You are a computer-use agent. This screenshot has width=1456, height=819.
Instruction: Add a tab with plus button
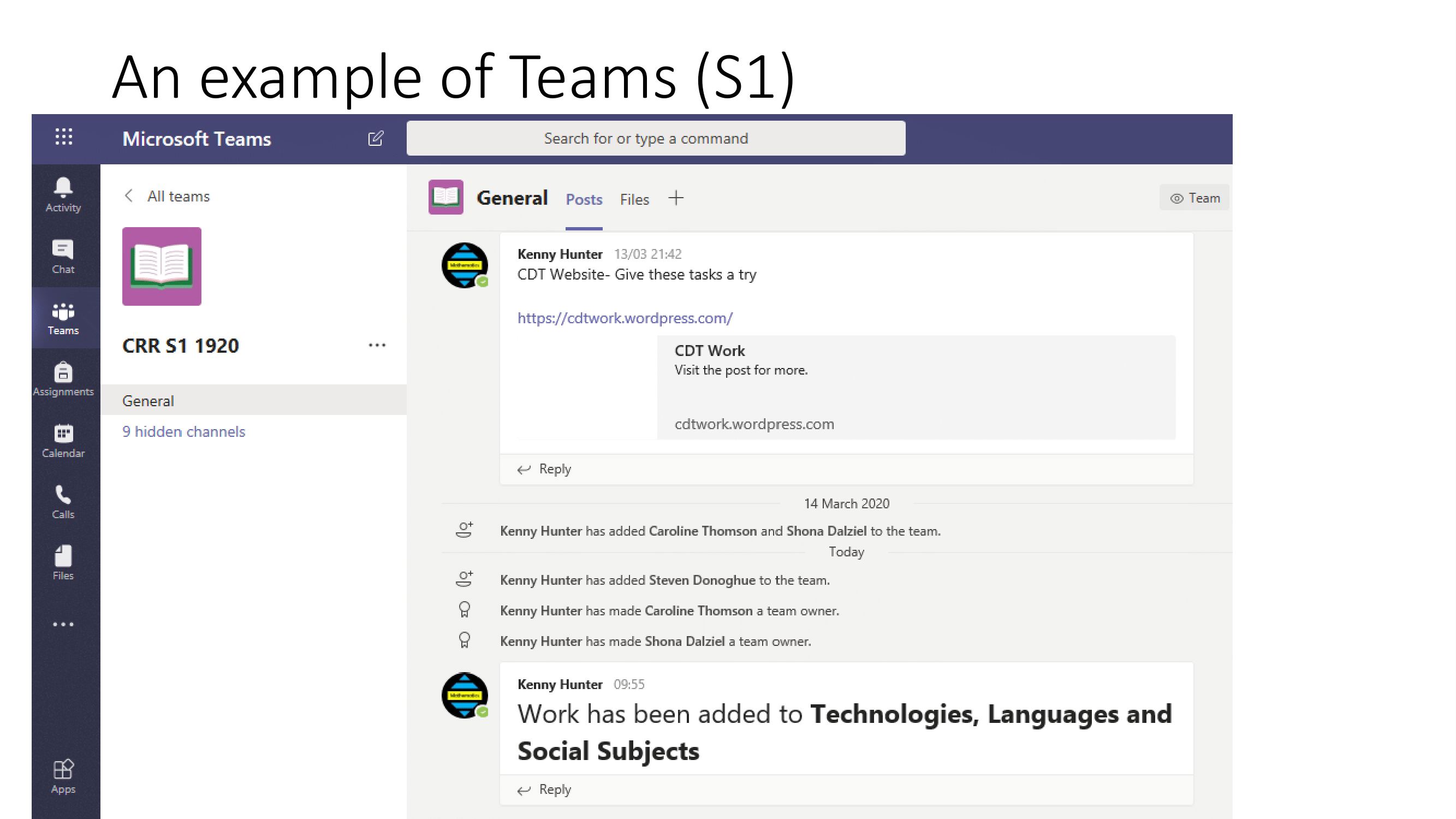click(675, 198)
